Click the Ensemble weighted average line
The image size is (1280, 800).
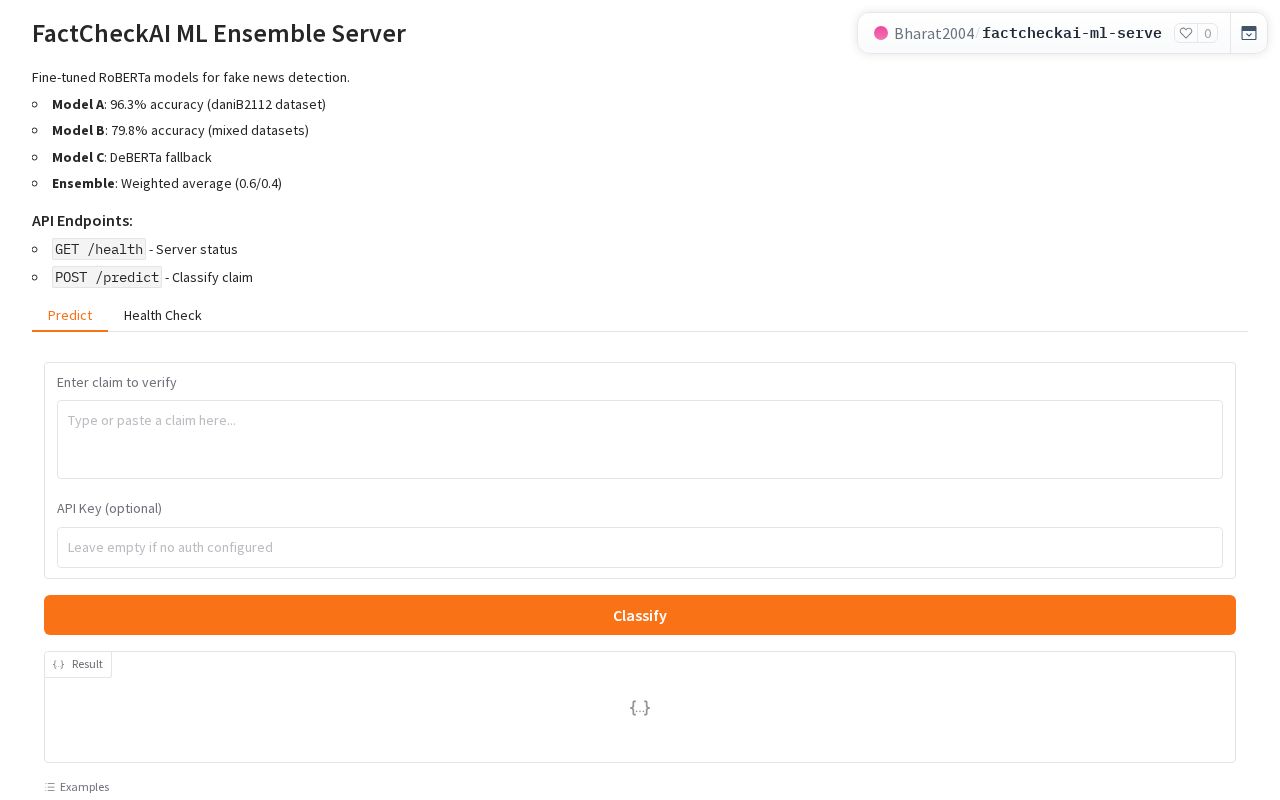coord(167,183)
